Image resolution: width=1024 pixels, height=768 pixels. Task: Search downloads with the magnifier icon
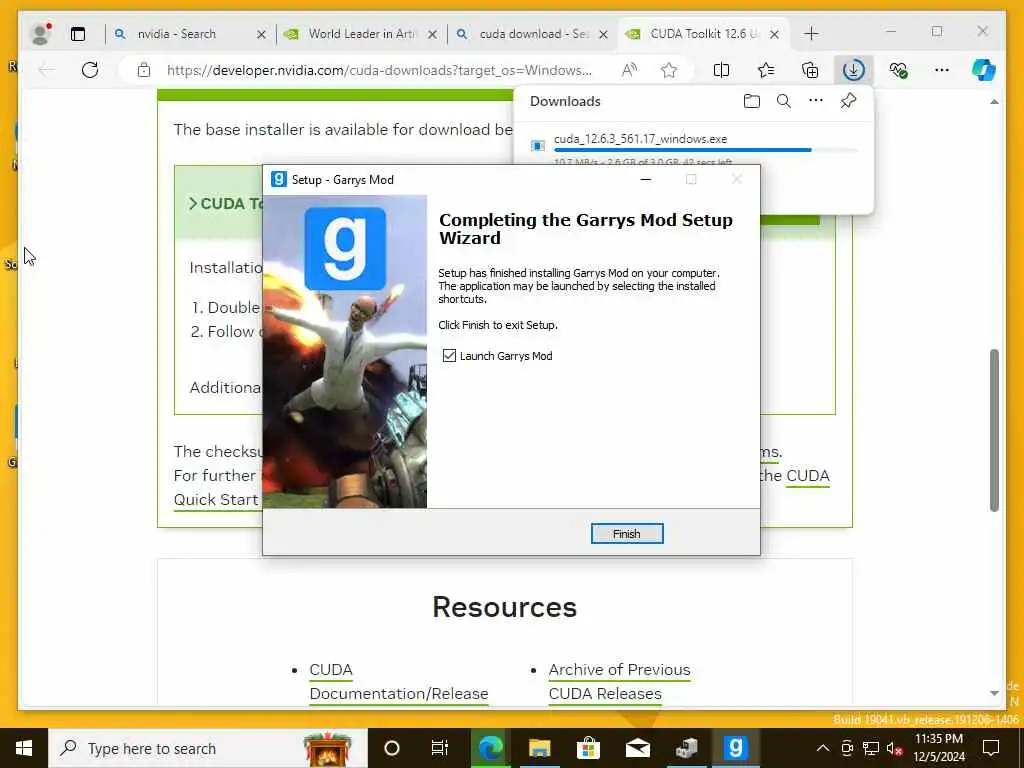coord(784,101)
